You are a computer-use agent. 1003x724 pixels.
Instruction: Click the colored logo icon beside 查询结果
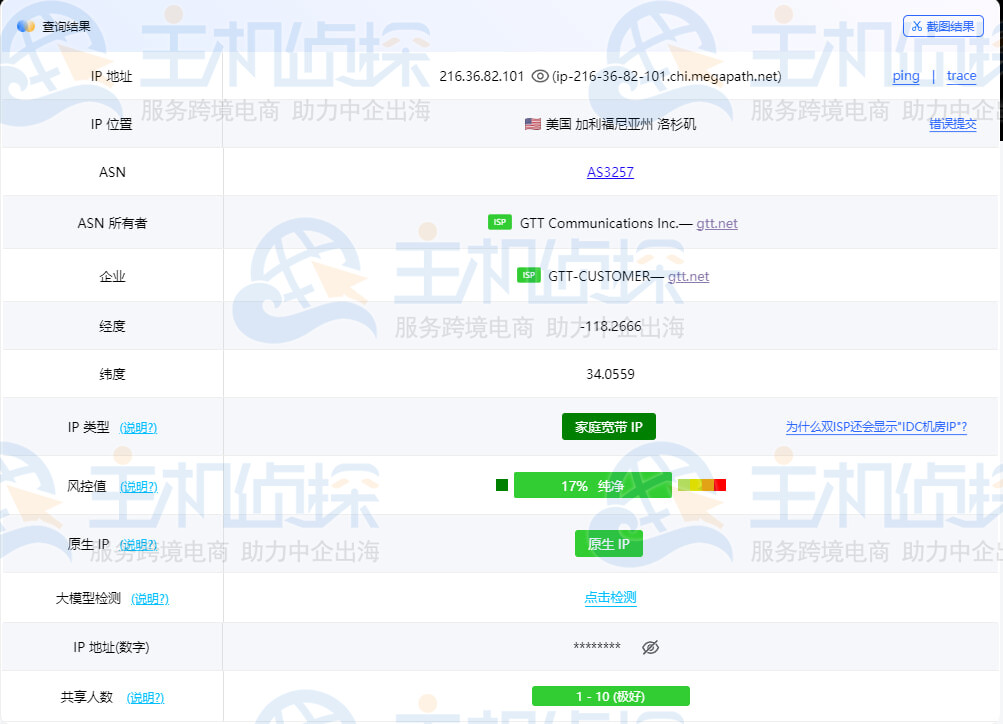[24, 26]
